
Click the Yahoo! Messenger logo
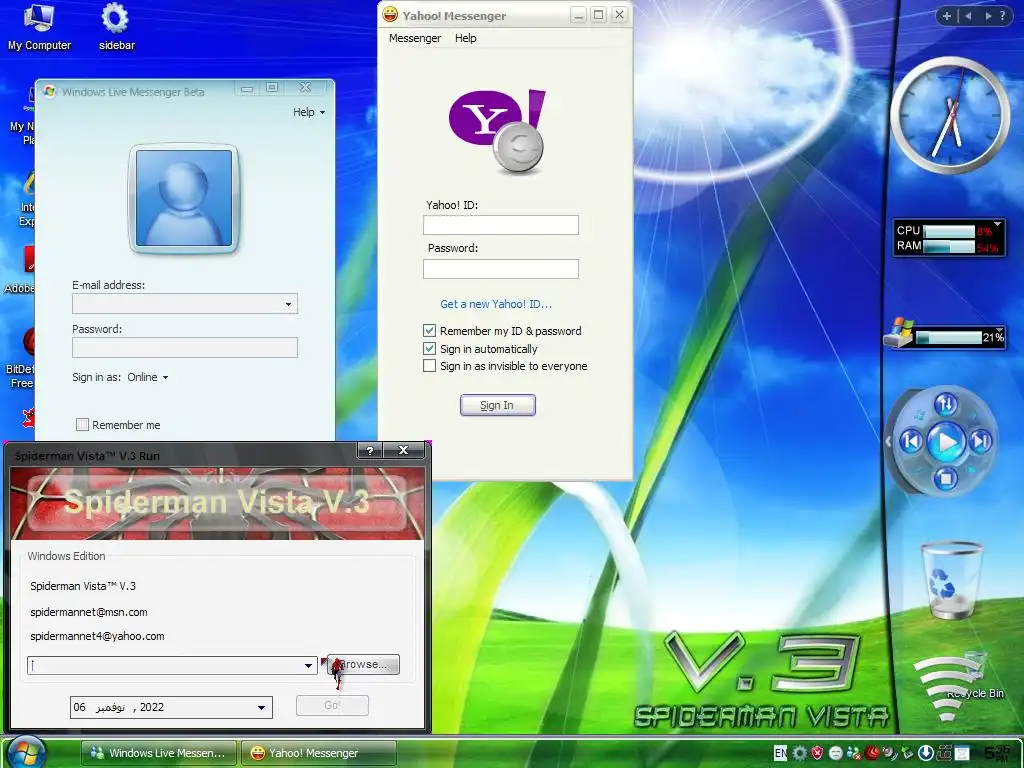(x=497, y=131)
